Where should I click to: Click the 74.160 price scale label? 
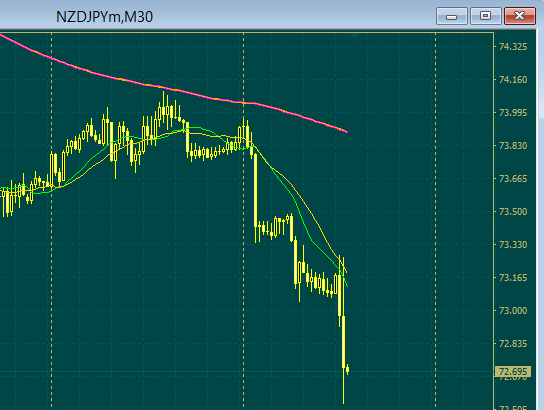point(513,80)
